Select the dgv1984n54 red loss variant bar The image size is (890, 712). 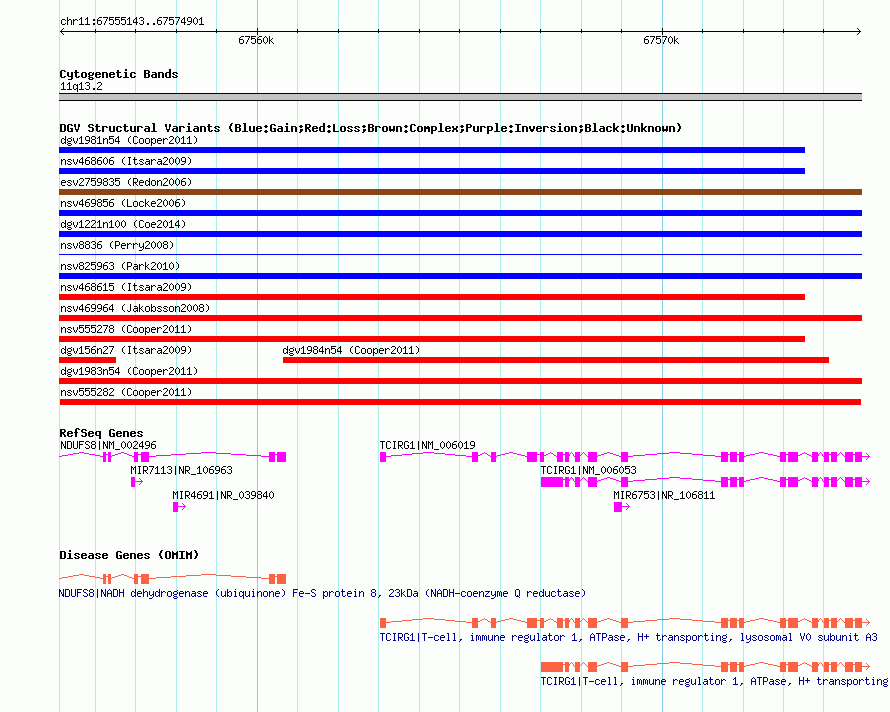555,360
